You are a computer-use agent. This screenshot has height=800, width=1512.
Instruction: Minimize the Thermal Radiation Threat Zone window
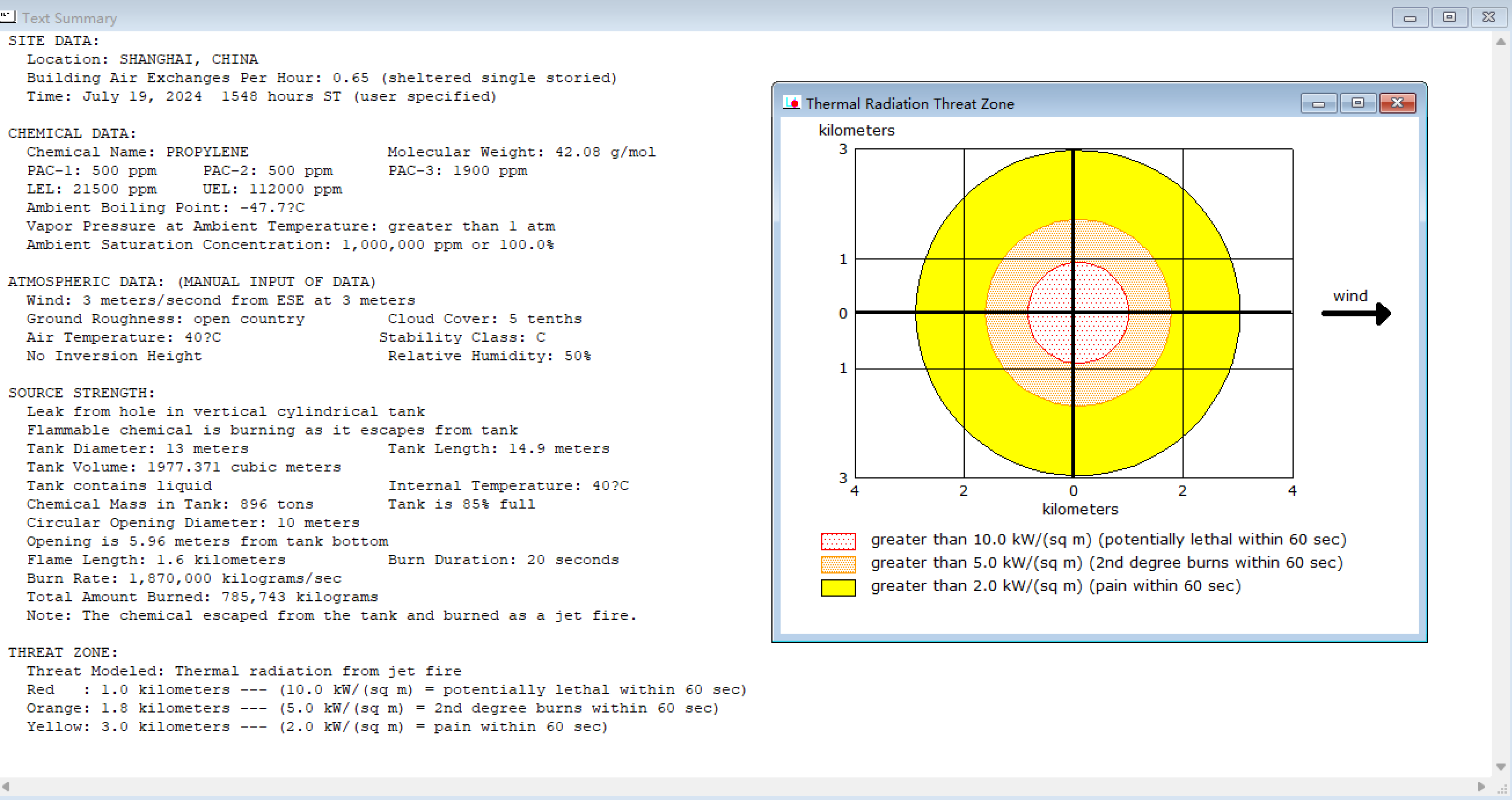pyautogui.click(x=1319, y=103)
